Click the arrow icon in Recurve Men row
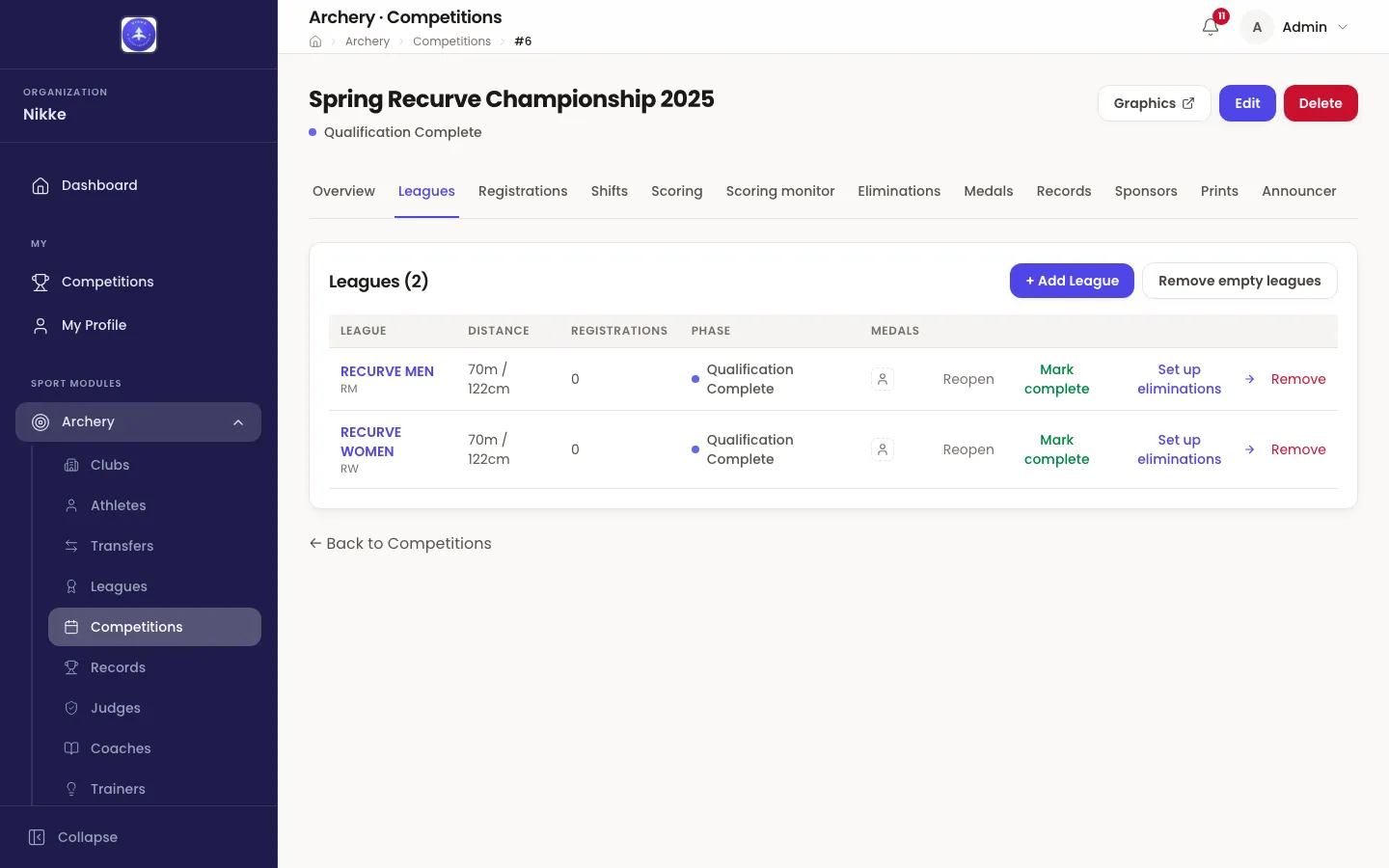 click(1249, 379)
